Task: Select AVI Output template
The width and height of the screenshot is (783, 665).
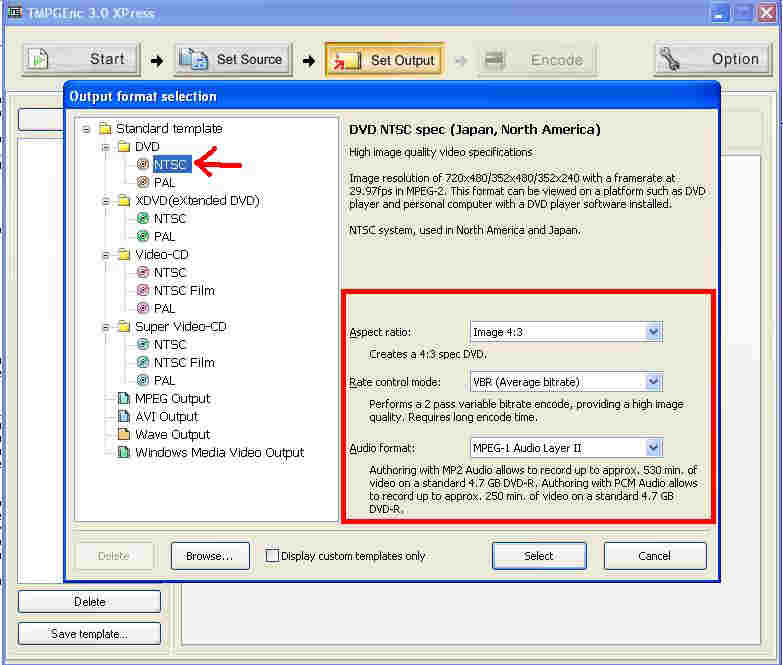Action: pyautogui.click(x=167, y=416)
